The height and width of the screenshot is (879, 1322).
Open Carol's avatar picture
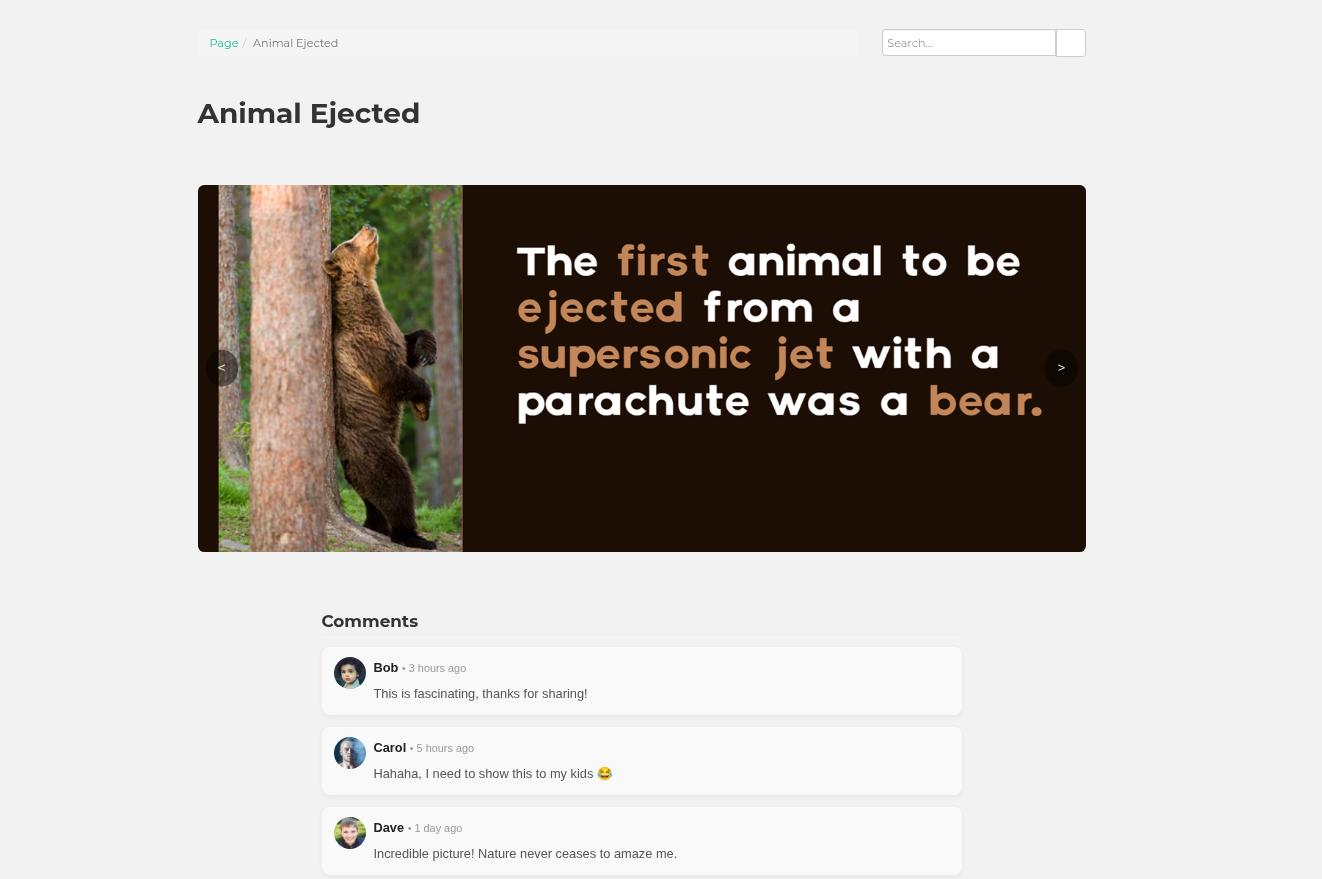point(350,753)
